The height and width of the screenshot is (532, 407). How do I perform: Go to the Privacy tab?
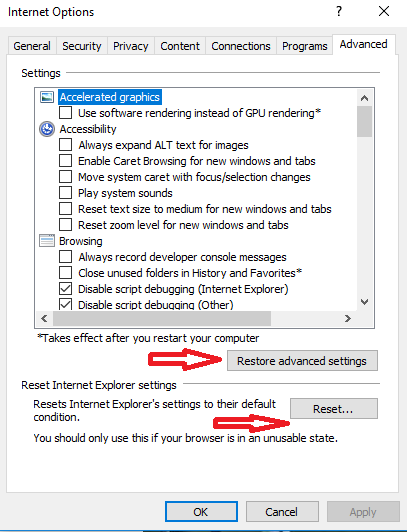131,46
